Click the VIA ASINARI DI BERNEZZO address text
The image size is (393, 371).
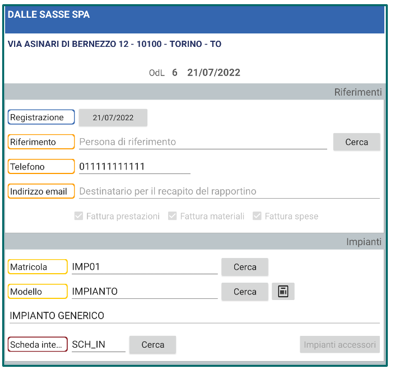pyautogui.click(x=114, y=44)
